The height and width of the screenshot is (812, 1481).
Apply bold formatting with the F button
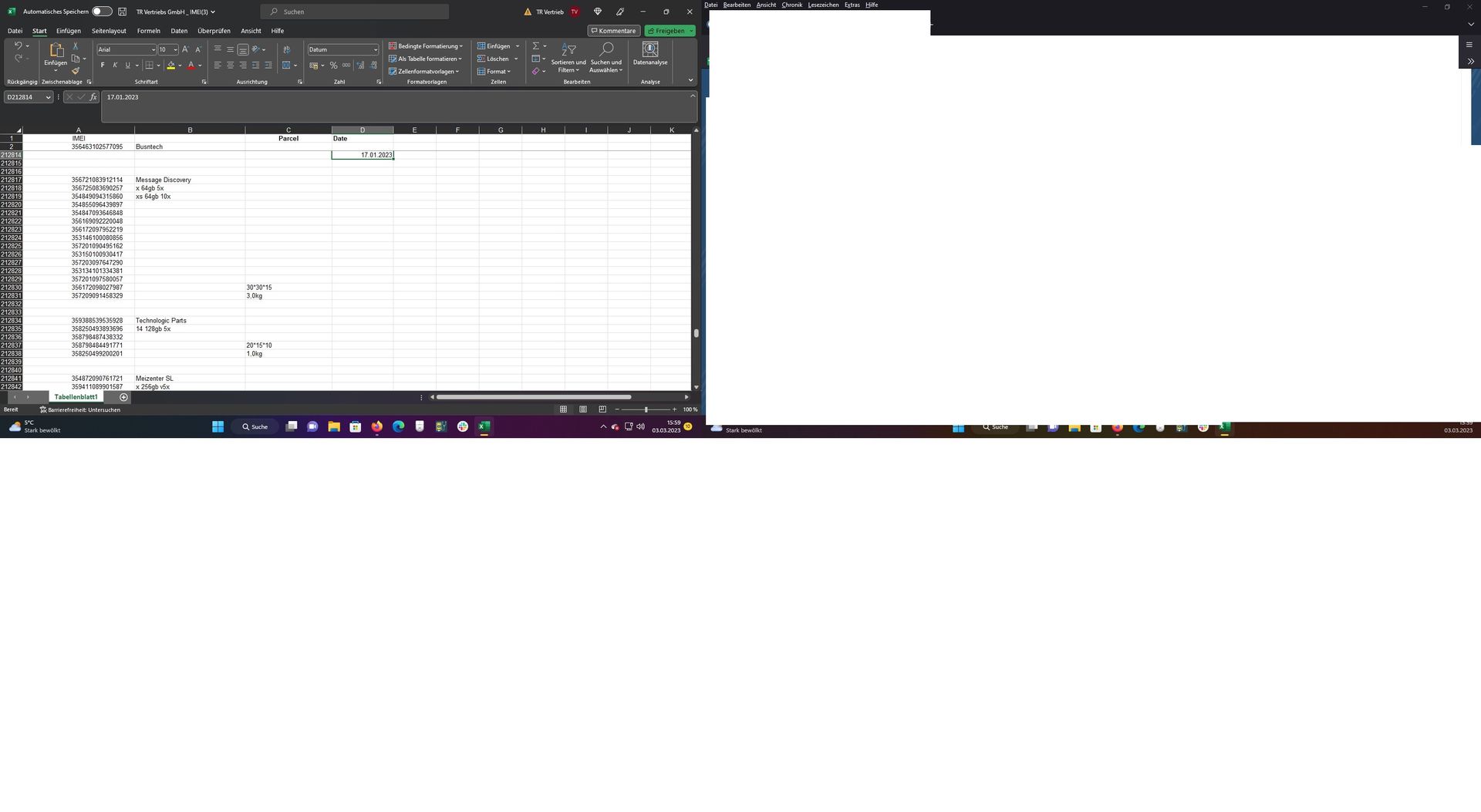click(103, 66)
